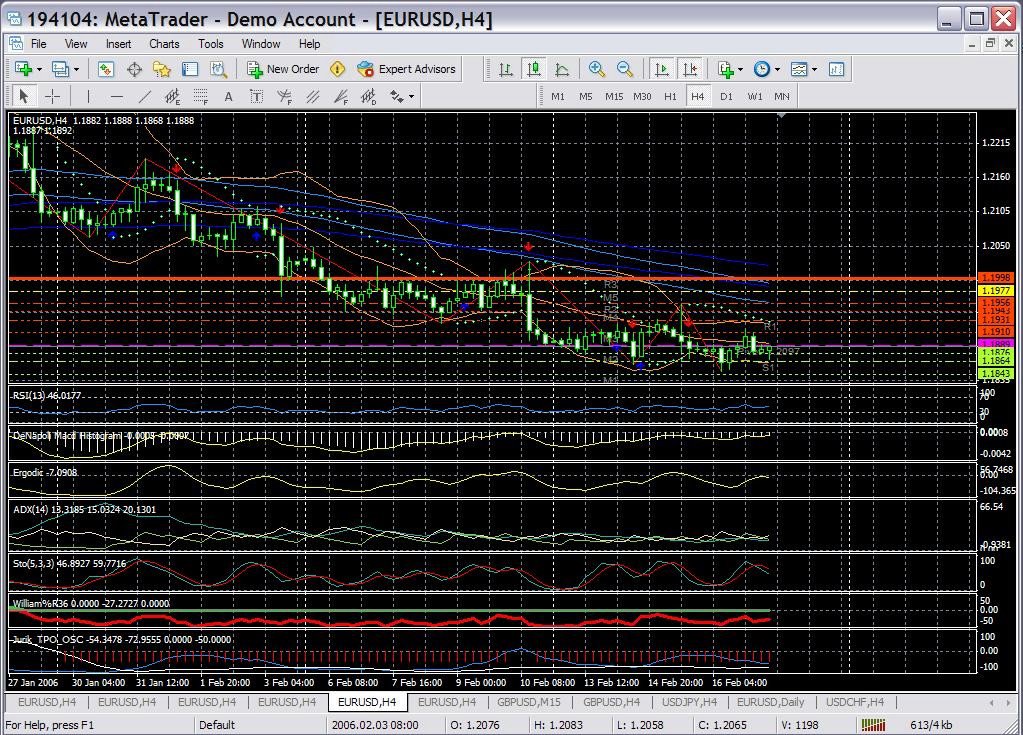The height and width of the screenshot is (735, 1023).
Task: Switch to the USDCHF,H4 chart tab
Action: tap(855, 702)
